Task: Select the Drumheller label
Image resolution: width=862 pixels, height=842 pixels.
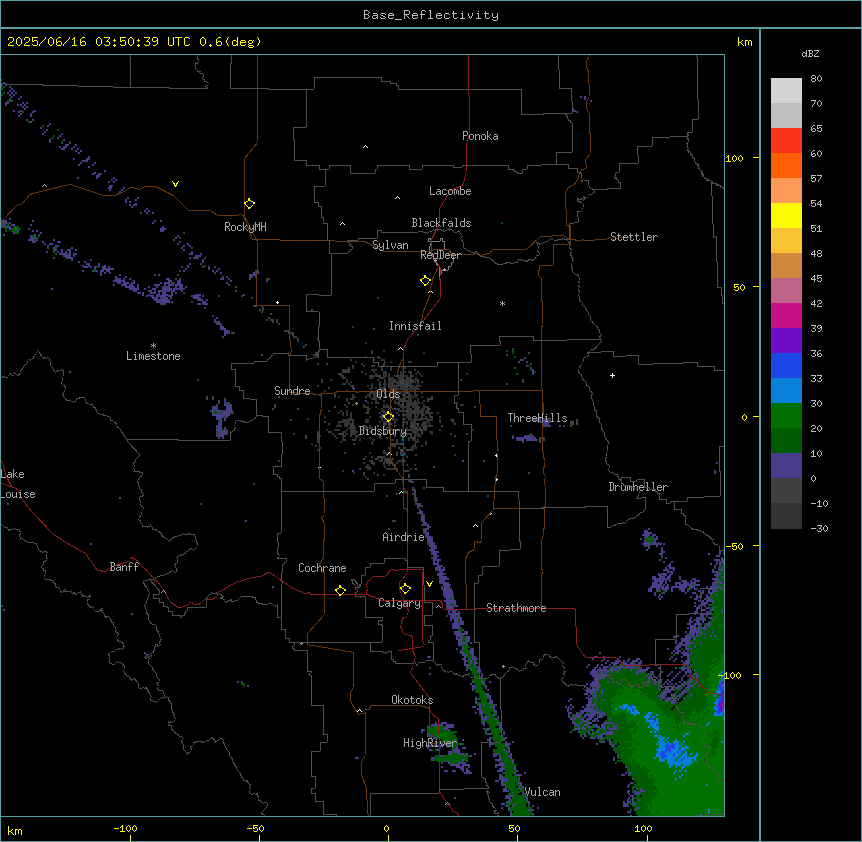Action: click(638, 487)
